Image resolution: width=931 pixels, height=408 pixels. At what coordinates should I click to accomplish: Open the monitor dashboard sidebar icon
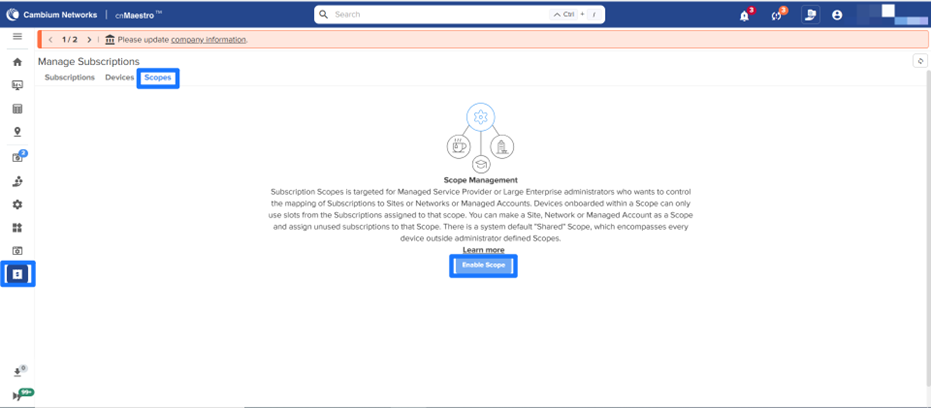click(x=17, y=86)
